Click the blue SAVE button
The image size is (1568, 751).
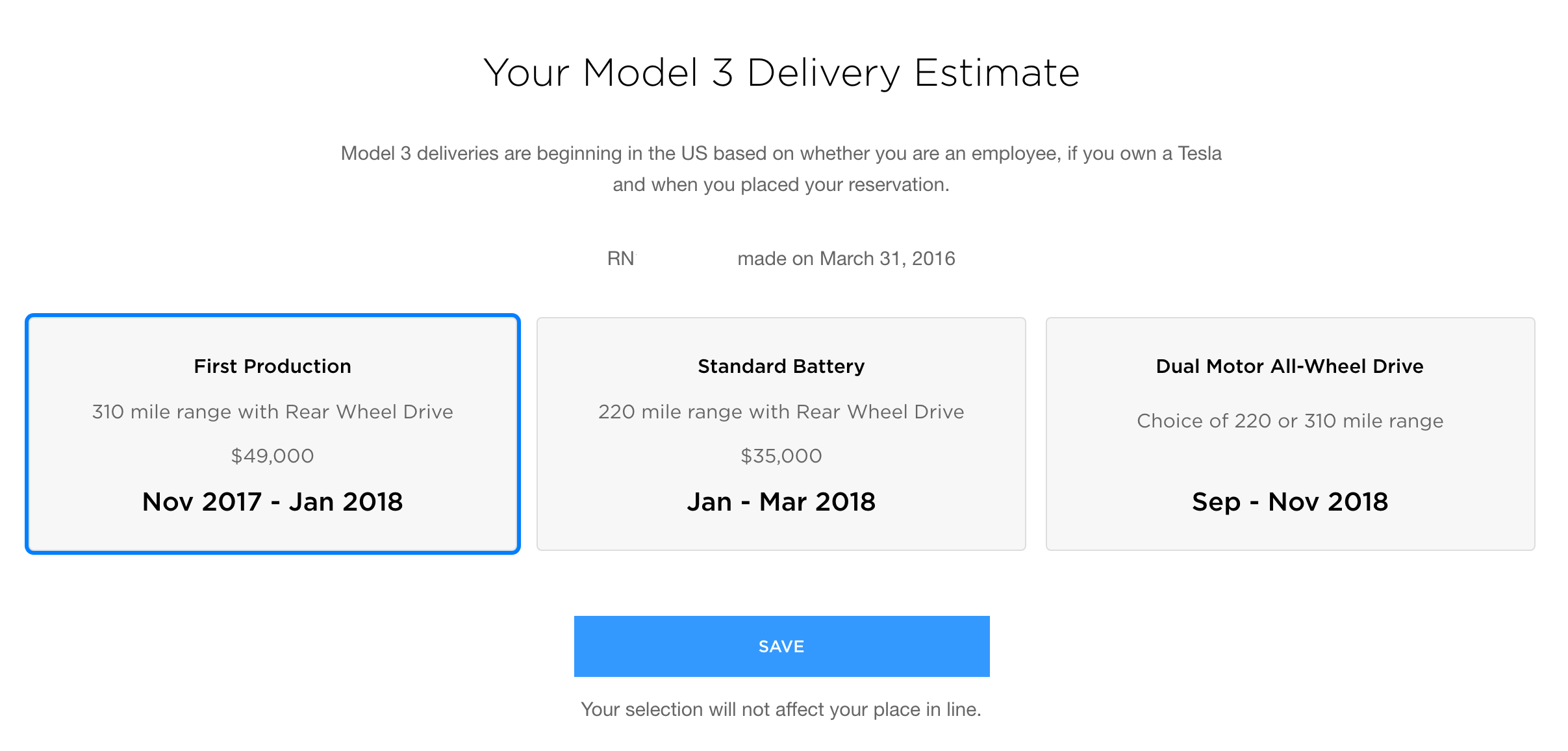tap(781, 646)
